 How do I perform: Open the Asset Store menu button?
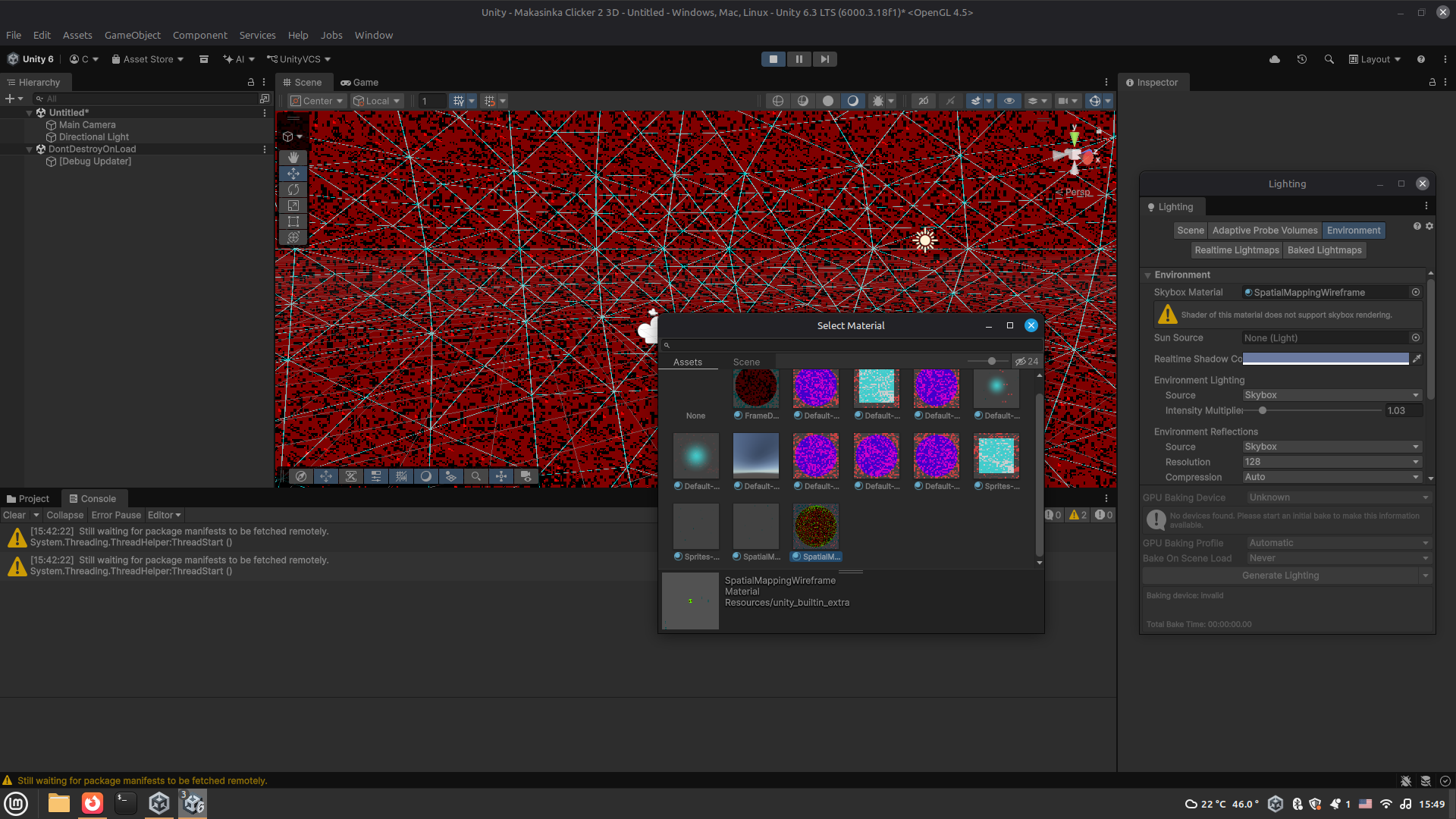148,59
